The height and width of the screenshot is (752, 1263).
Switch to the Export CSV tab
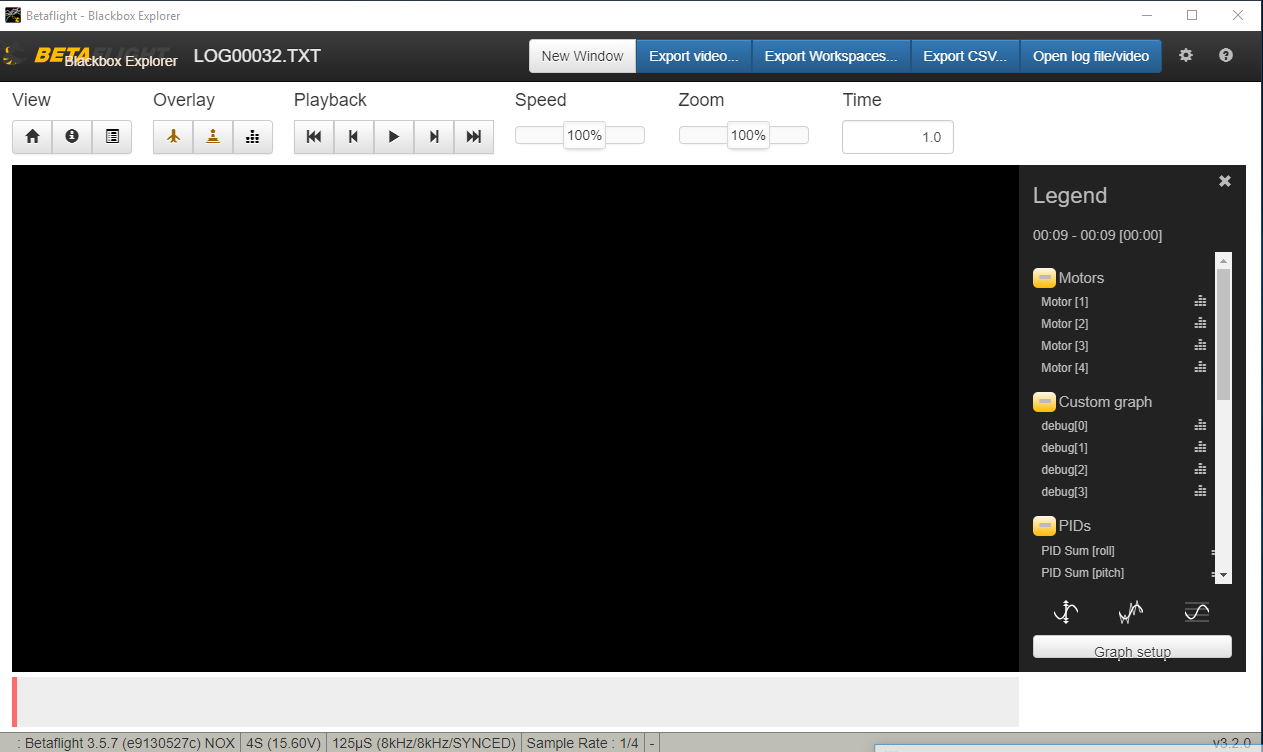[x=964, y=56]
